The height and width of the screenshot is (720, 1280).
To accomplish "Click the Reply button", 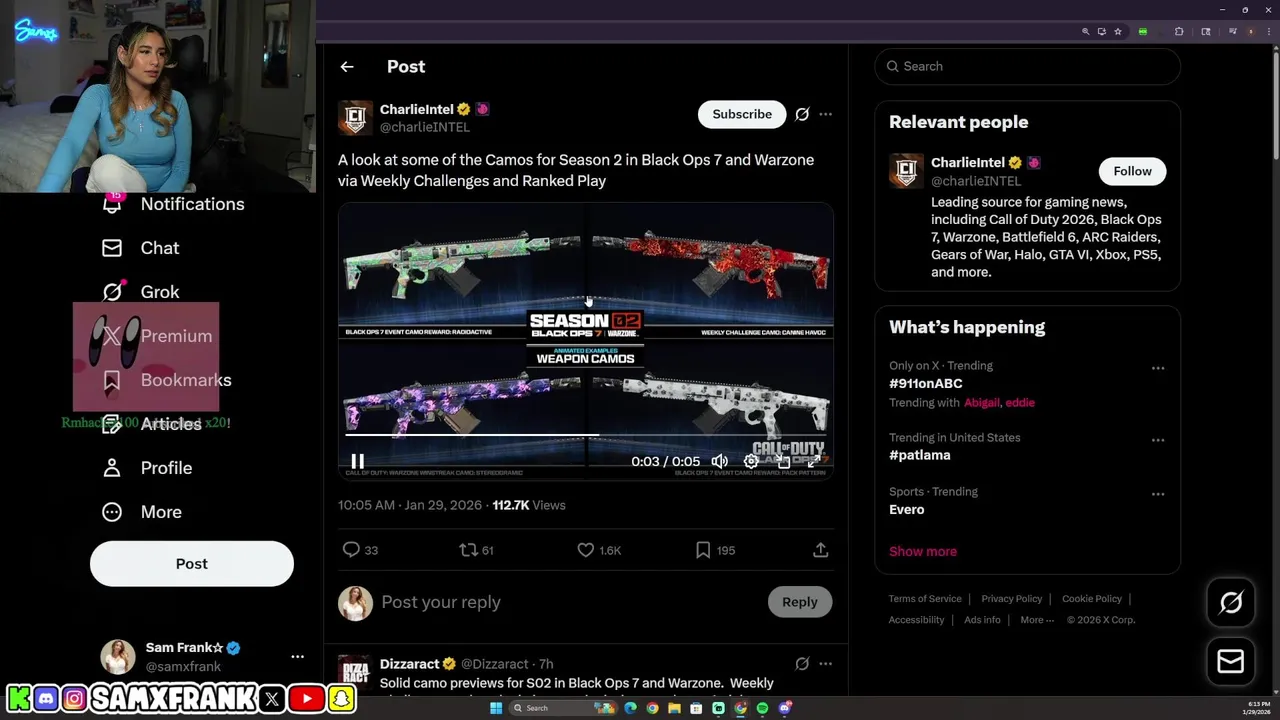I will click(x=800, y=602).
